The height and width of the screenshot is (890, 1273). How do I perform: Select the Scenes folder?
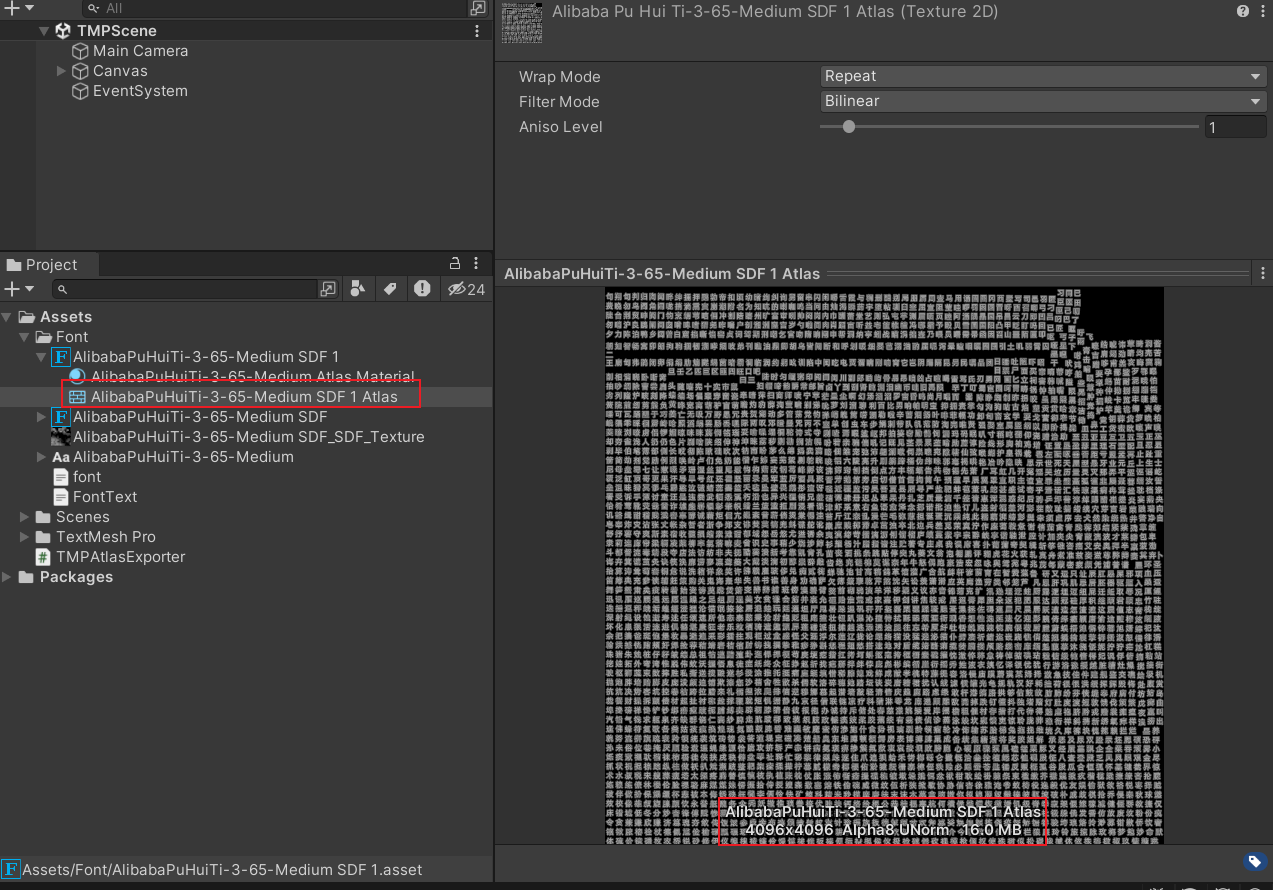[x=72, y=517]
